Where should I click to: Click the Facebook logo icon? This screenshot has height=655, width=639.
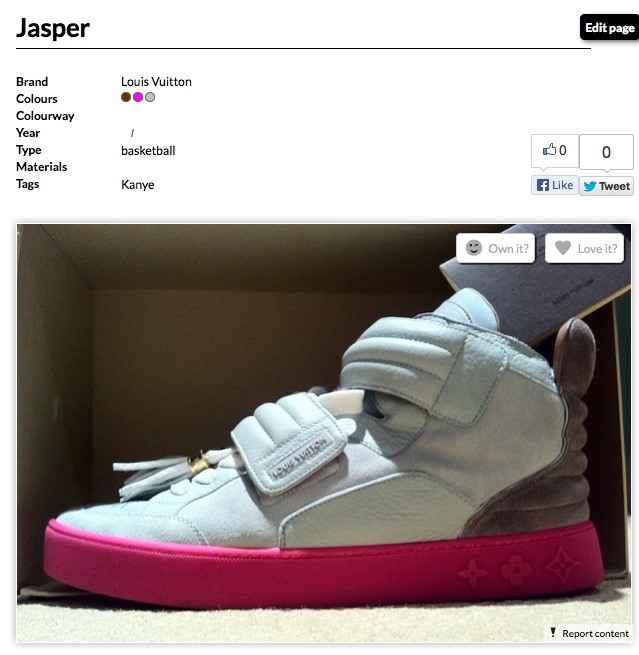543,185
